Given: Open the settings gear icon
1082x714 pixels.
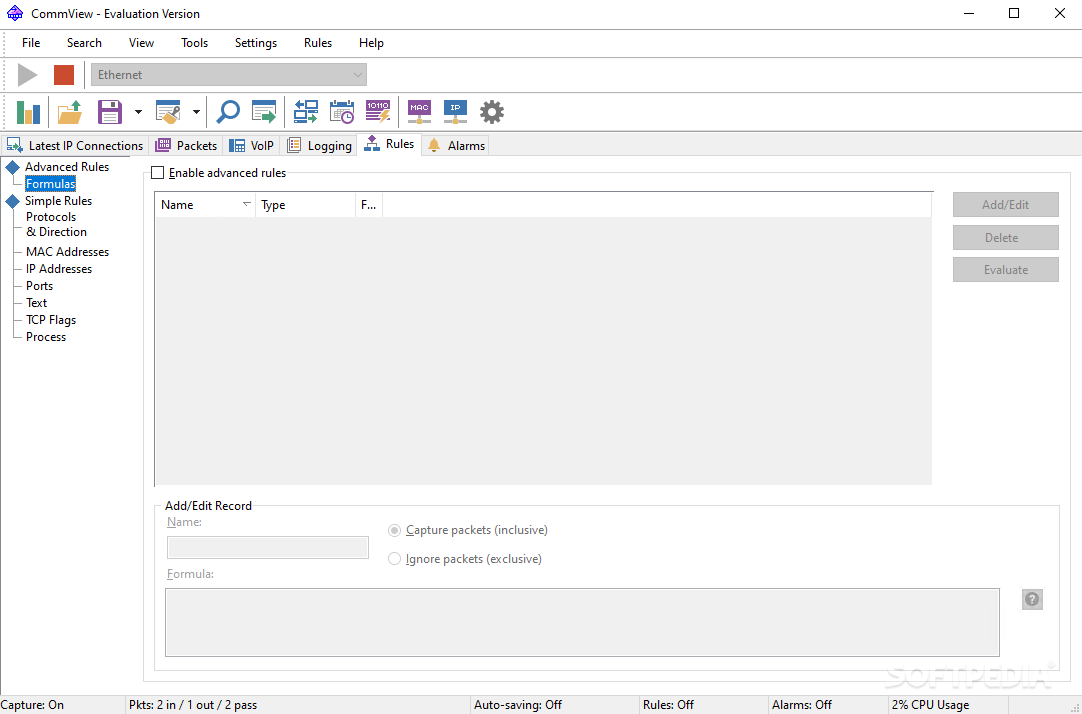Looking at the screenshot, I should click(492, 112).
